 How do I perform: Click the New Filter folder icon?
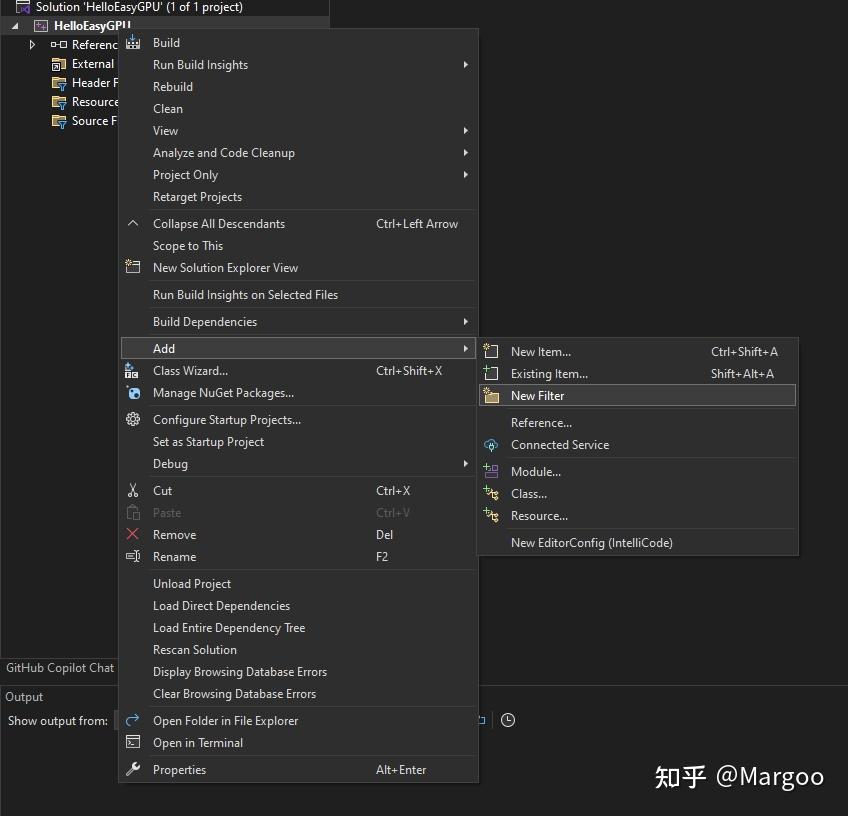pos(491,395)
